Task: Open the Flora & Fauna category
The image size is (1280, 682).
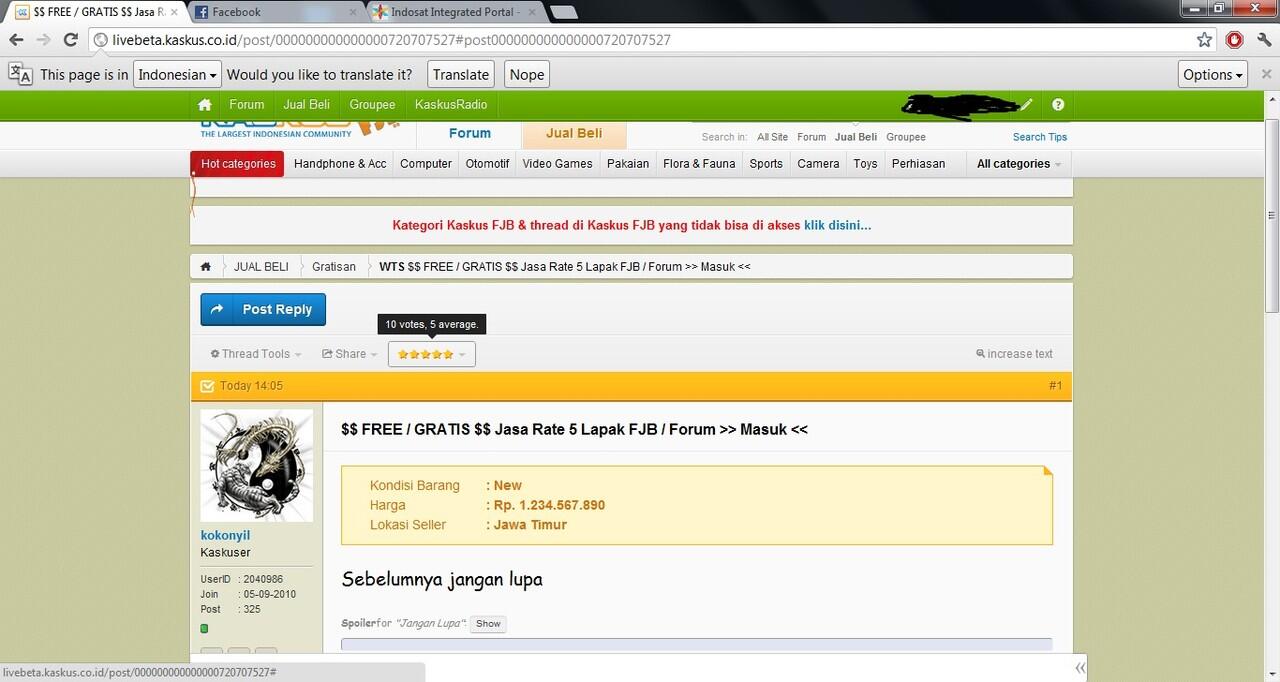Action: (x=699, y=164)
